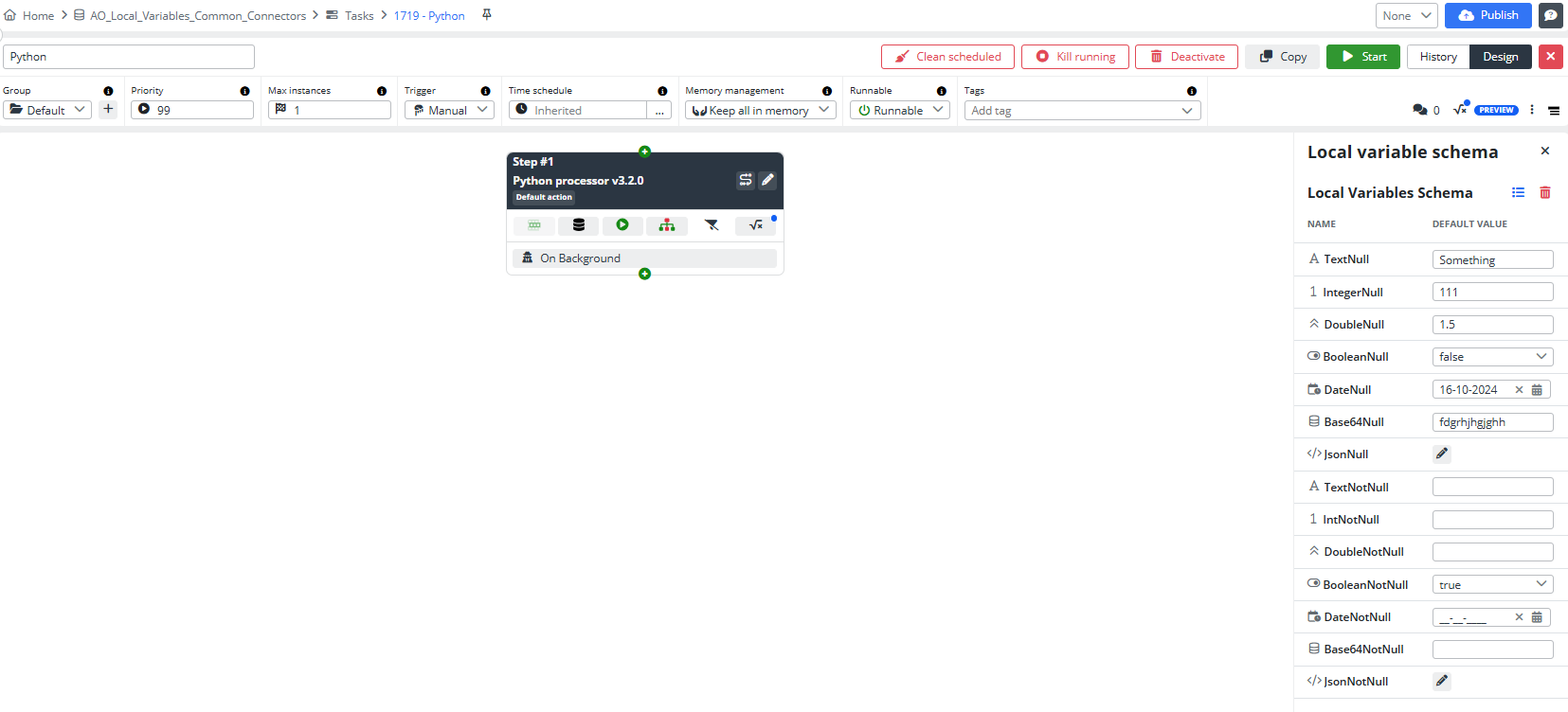1568x712 pixels.
Task: Open JSON editor for JsonNull variable
Action: pos(1441,454)
